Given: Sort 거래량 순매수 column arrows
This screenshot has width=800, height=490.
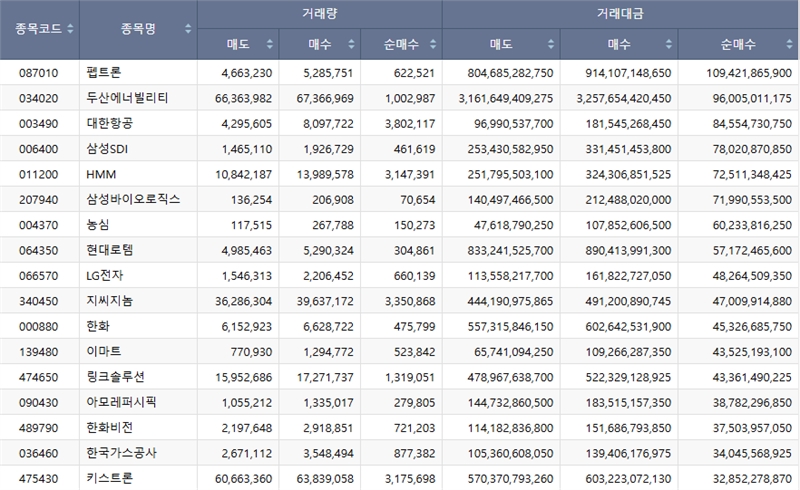Looking at the screenshot, I should tap(433, 44).
